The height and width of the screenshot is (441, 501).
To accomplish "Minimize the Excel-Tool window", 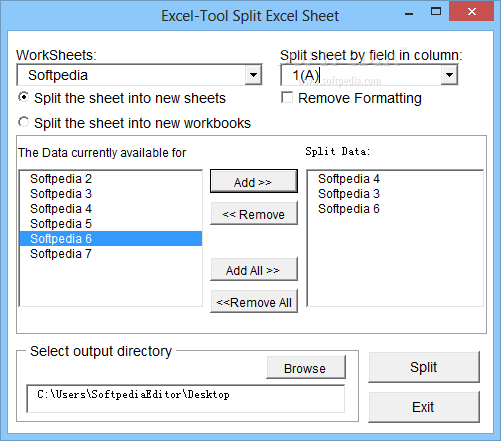I will [409, 12].
